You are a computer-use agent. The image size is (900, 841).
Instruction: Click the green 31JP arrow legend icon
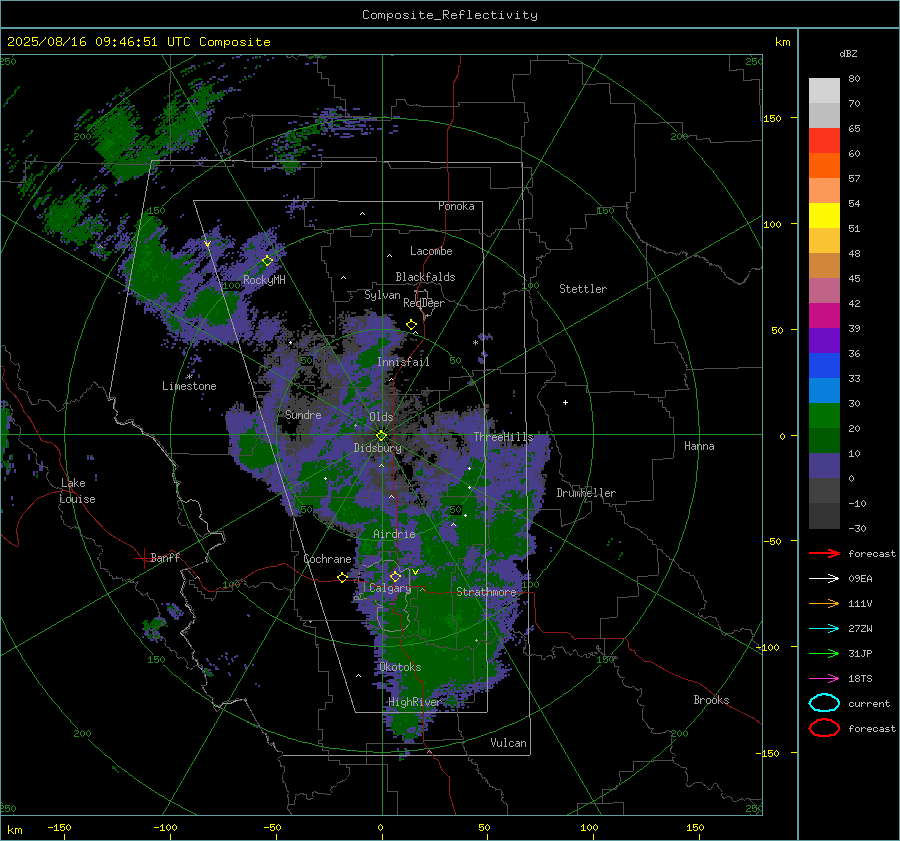pyautogui.click(x=824, y=653)
